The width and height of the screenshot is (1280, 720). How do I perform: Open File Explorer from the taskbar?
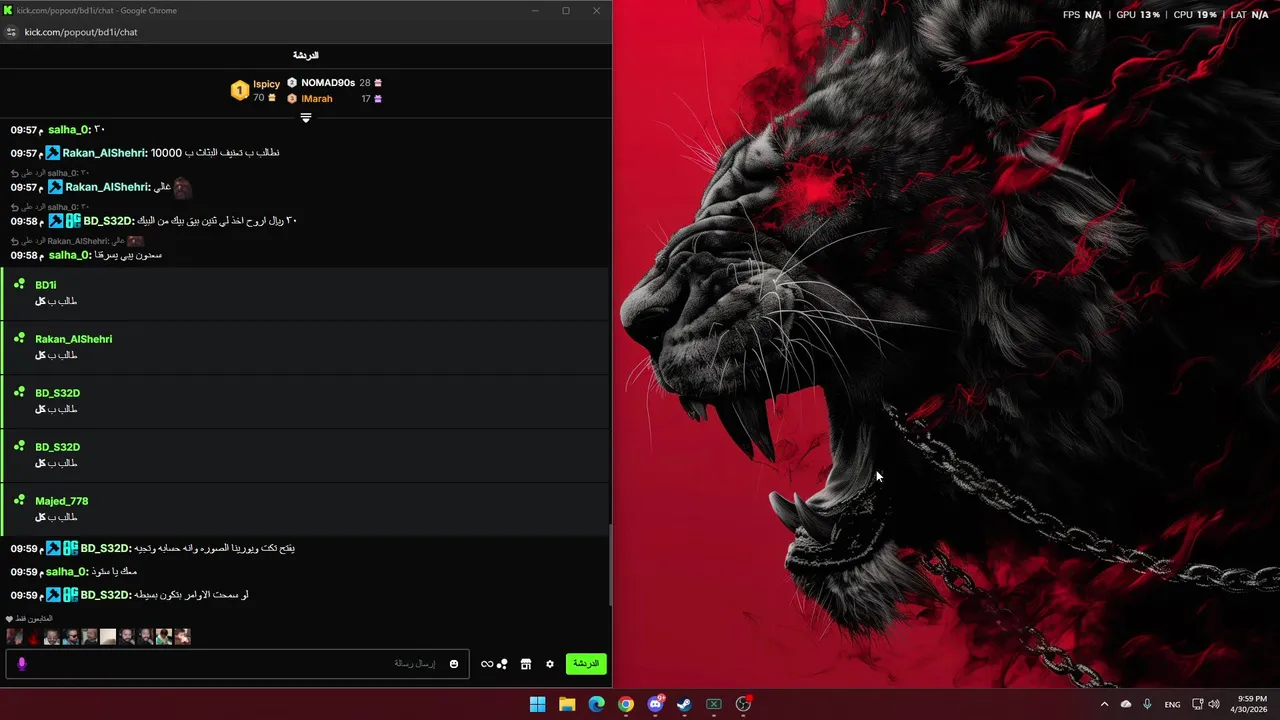point(567,704)
